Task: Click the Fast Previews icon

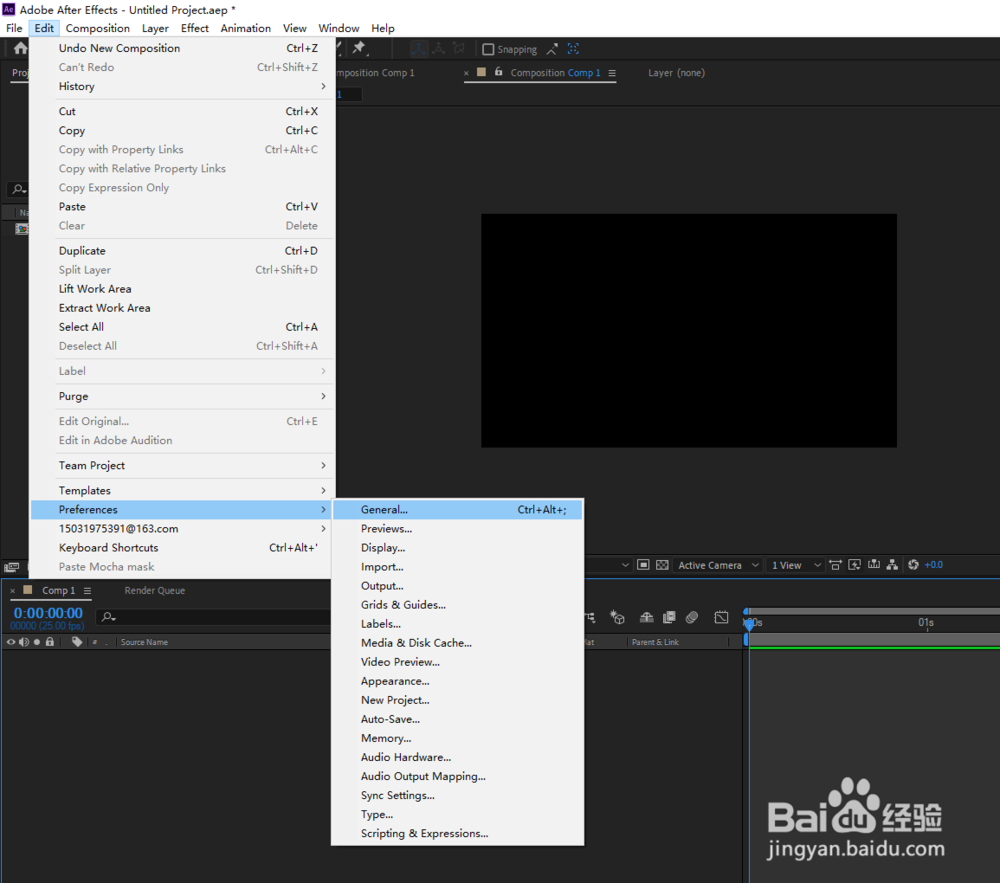Action: click(x=855, y=565)
